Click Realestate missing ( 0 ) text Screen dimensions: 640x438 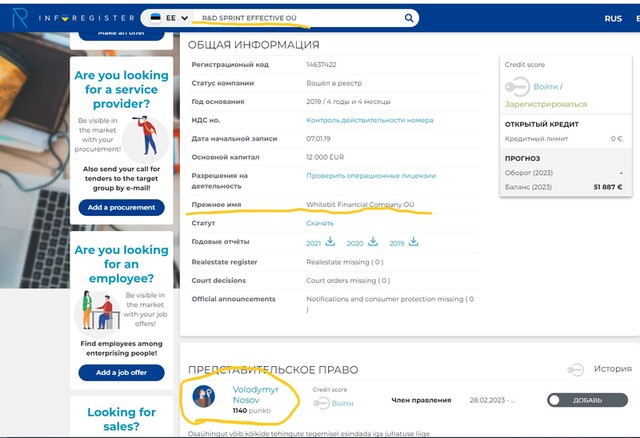click(344, 262)
